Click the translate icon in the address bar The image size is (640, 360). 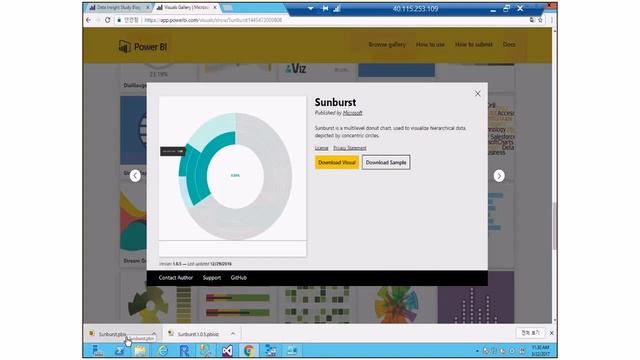532,20
